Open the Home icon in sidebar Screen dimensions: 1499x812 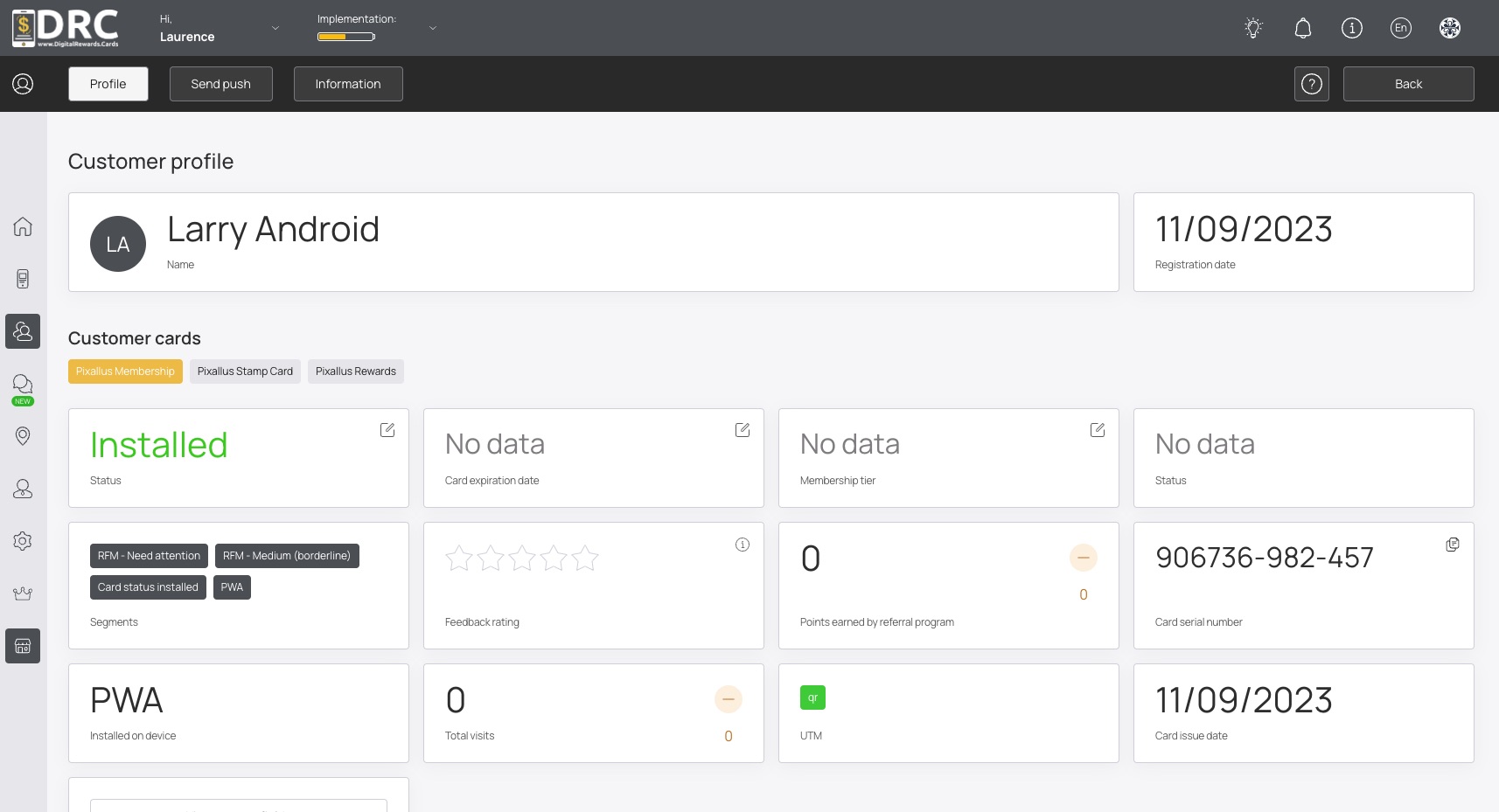pyautogui.click(x=23, y=226)
